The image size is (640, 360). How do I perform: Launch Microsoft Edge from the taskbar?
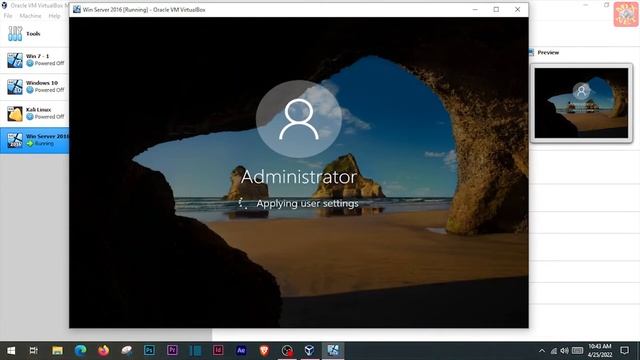pyautogui.click(x=80, y=351)
